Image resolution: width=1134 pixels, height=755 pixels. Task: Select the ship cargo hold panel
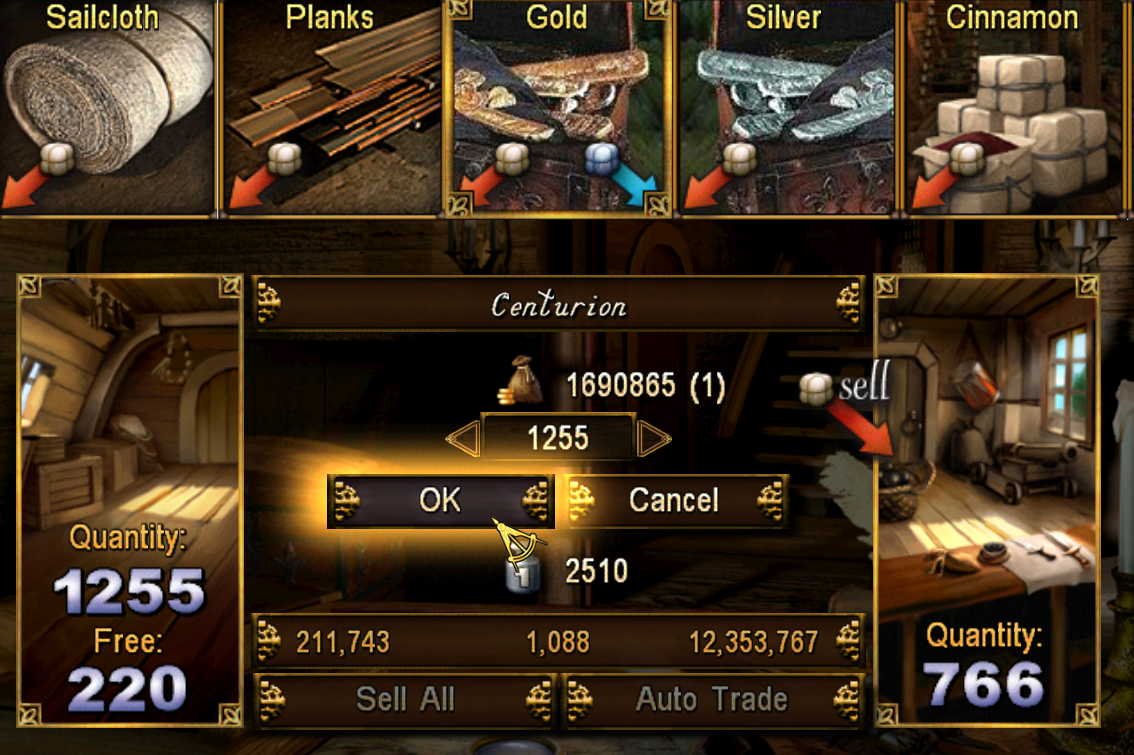coord(129,500)
